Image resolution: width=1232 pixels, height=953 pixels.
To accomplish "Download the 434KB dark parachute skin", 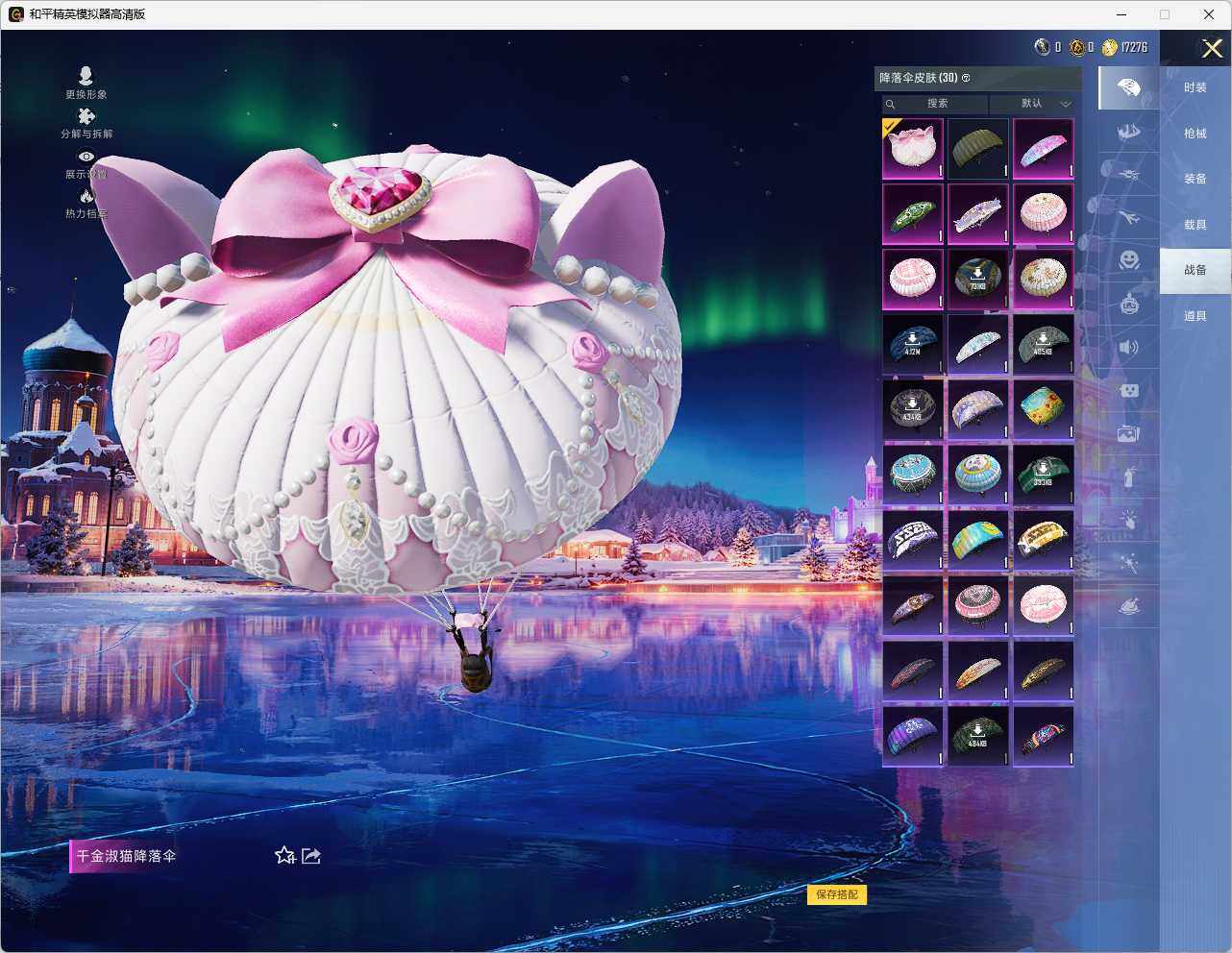I will (x=913, y=409).
